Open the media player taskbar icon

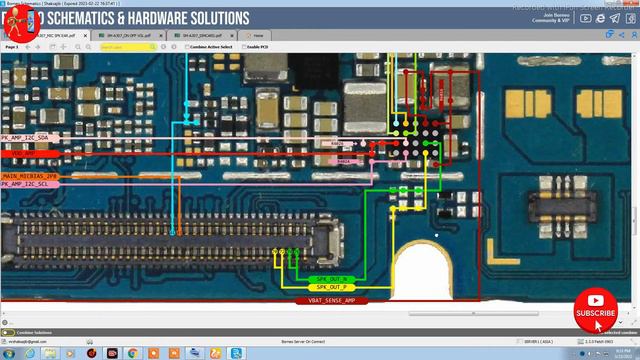[x=71, y=353]
